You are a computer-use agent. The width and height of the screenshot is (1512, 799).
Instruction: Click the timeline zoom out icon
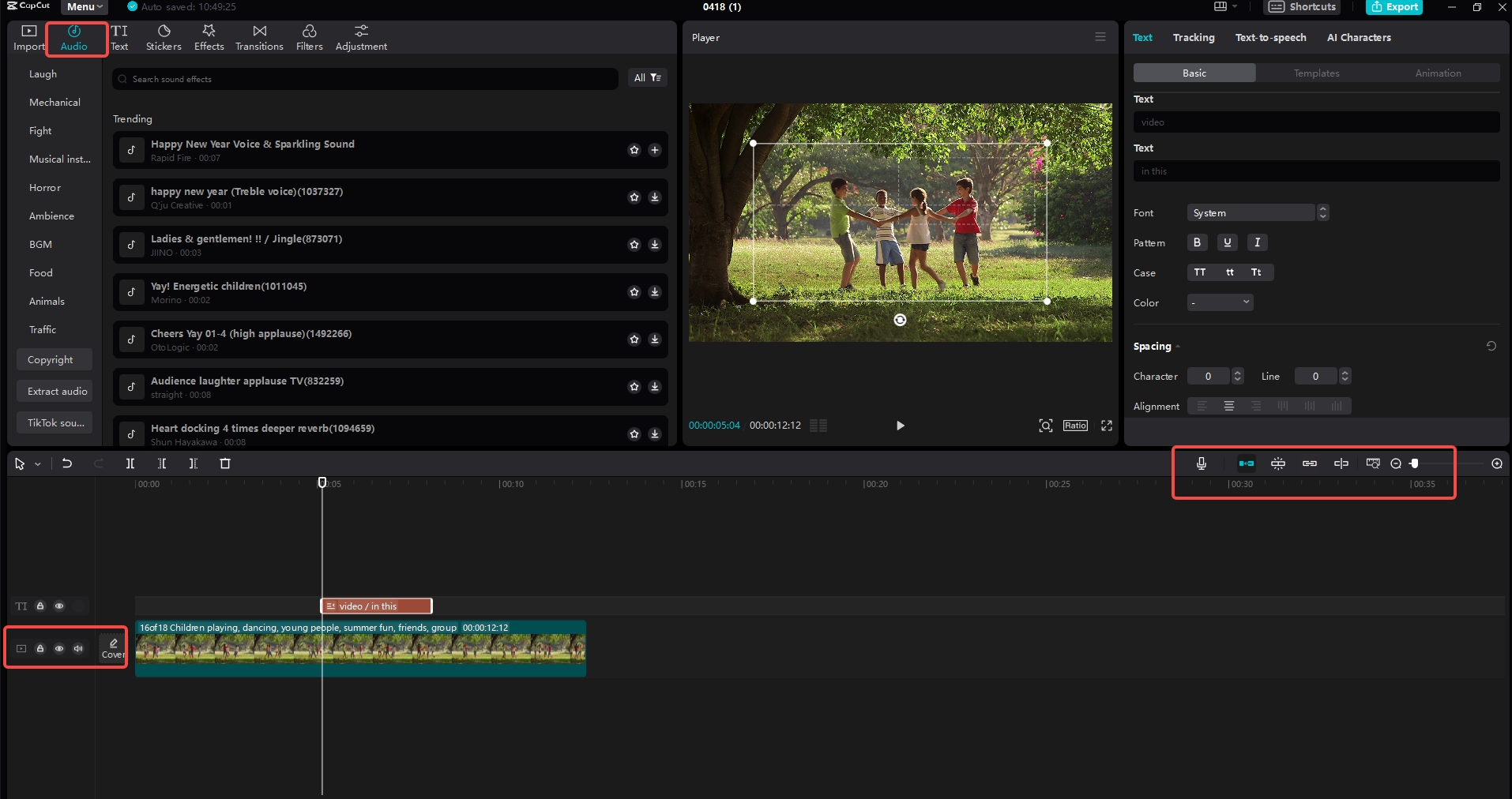click(x=1395, y=463)
